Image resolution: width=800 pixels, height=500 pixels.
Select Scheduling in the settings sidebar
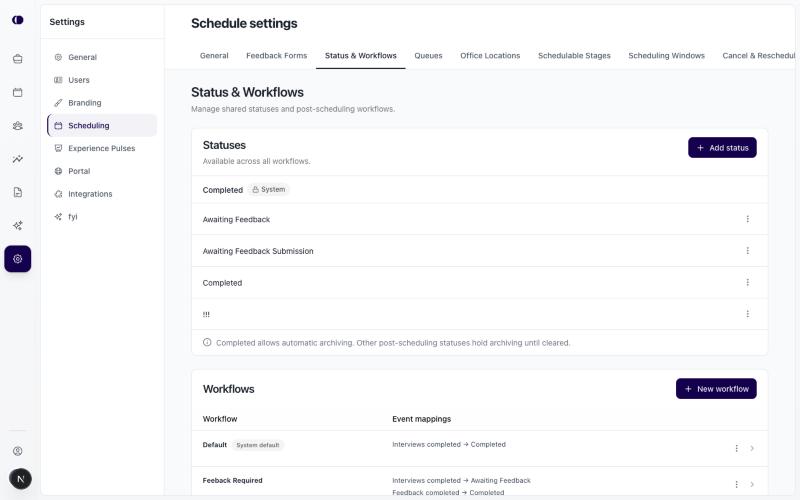(x=102, y=126)
